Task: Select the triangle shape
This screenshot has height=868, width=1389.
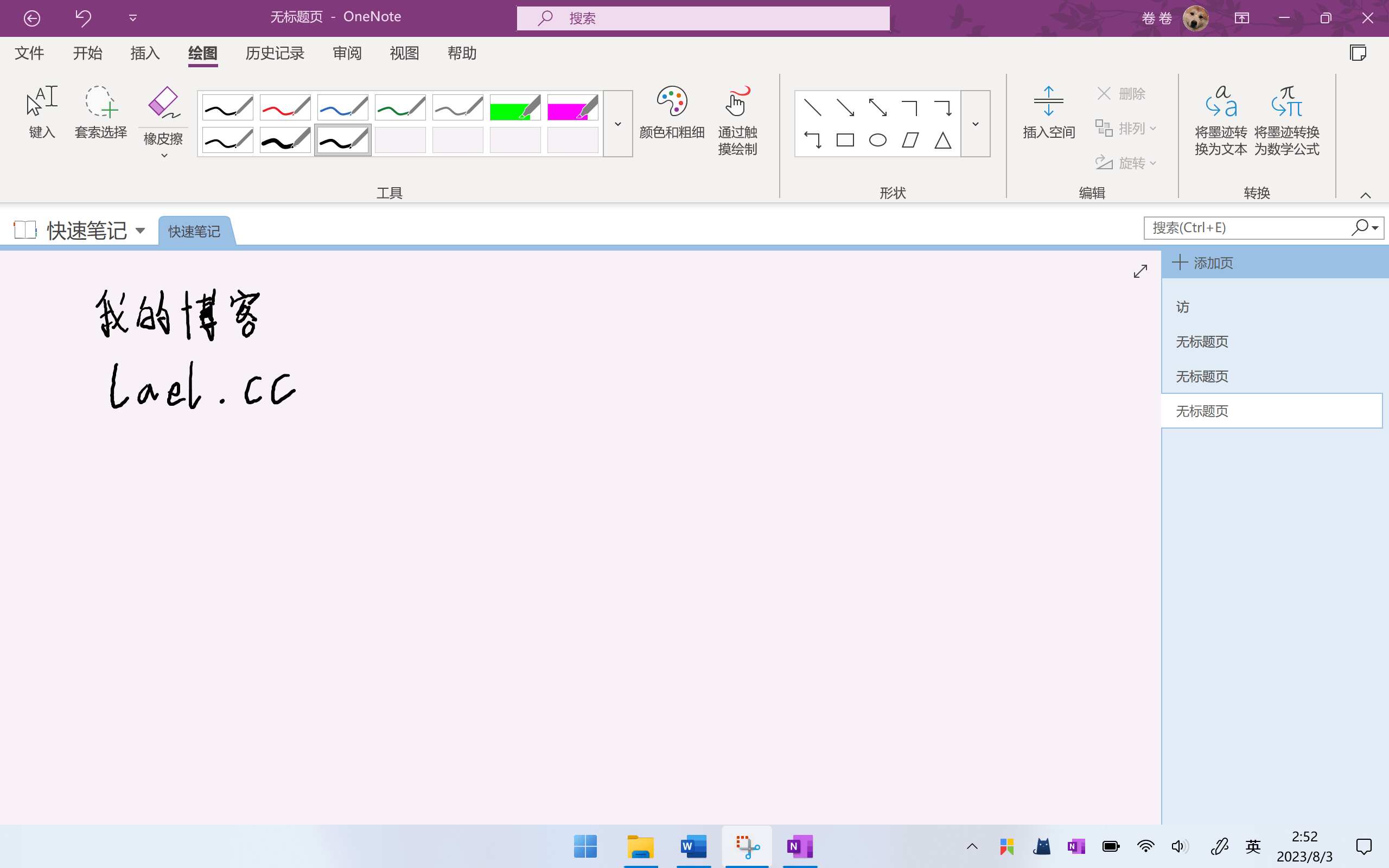Action: coord(942,140)
